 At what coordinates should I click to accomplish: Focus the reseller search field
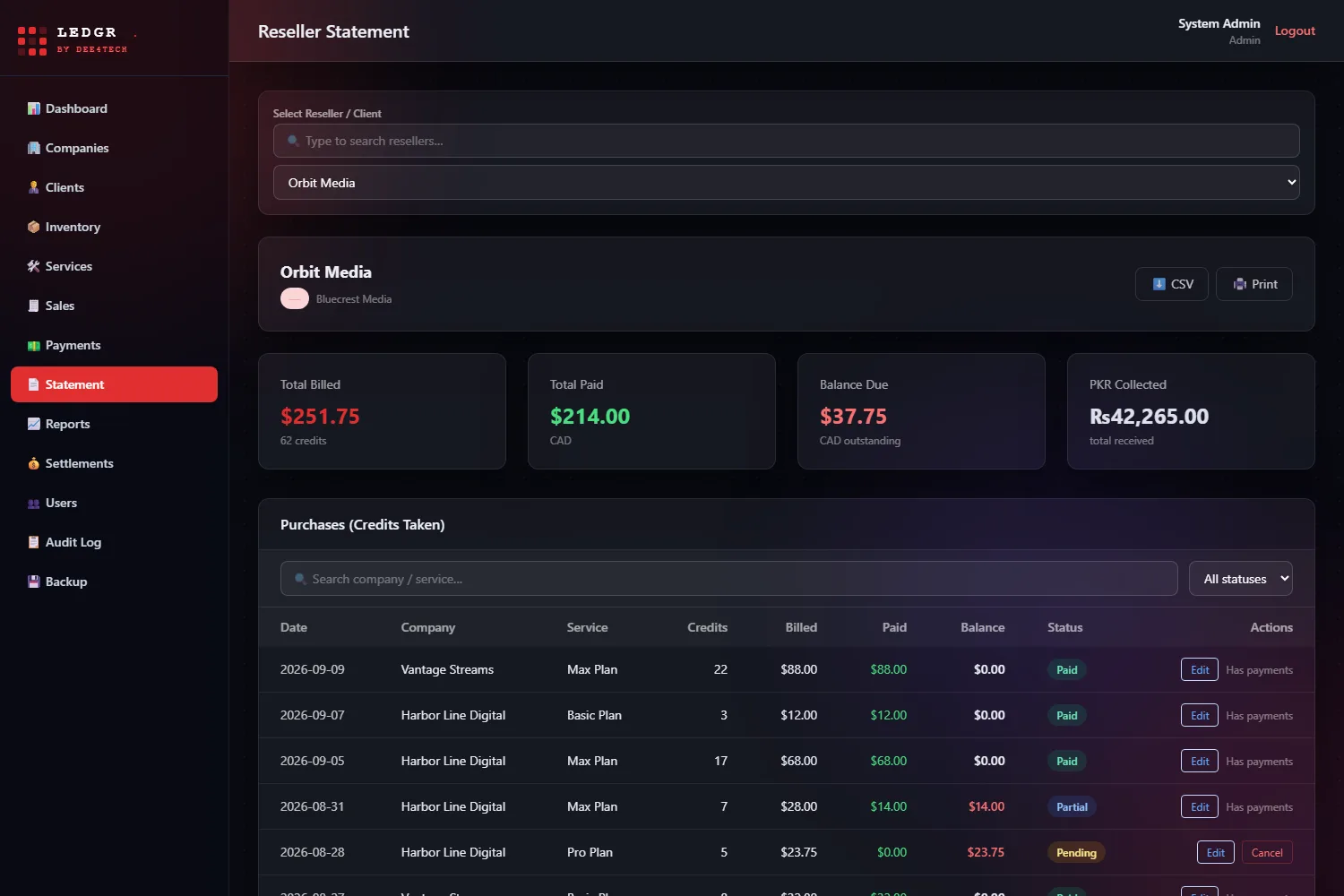pos(787,141)
